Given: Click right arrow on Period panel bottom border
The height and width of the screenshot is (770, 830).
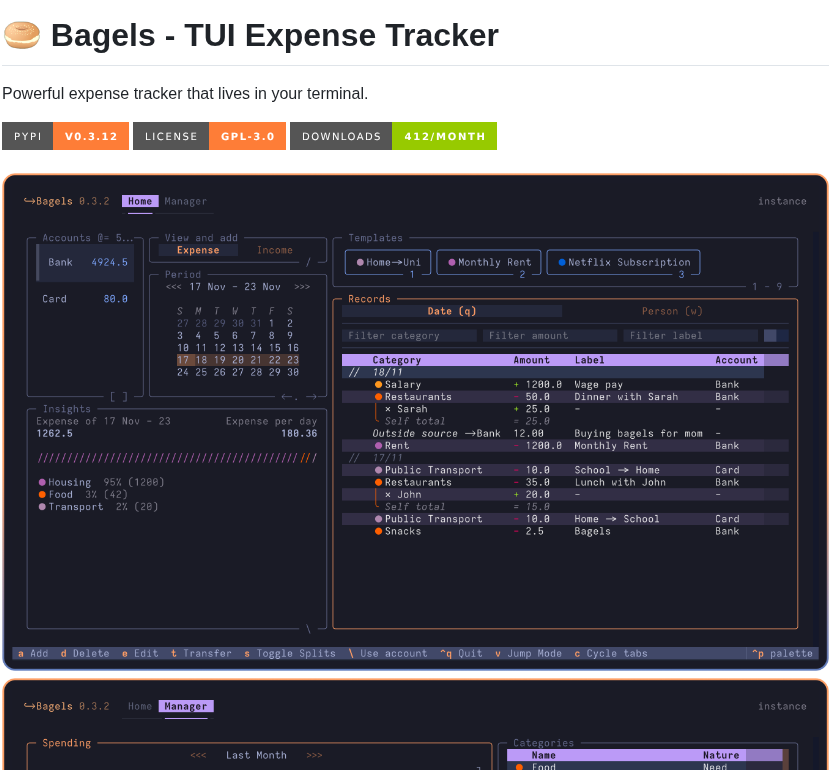Looking at the screenshot, I should pyautogui.click(x=311, y=396).
